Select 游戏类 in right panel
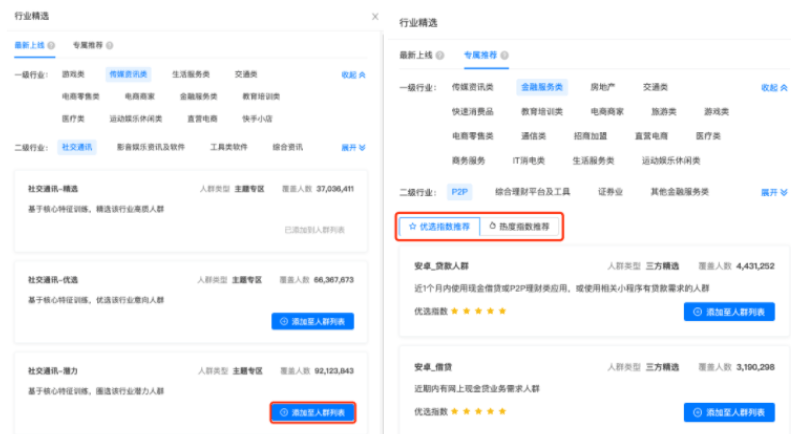 (717, 112)
